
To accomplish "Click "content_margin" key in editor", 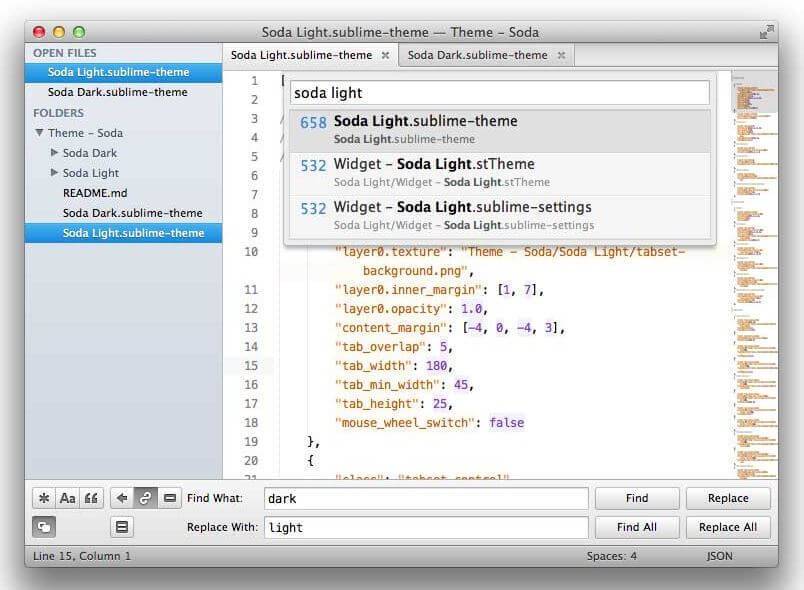I will pyautogui.click(x=391, y=328).
